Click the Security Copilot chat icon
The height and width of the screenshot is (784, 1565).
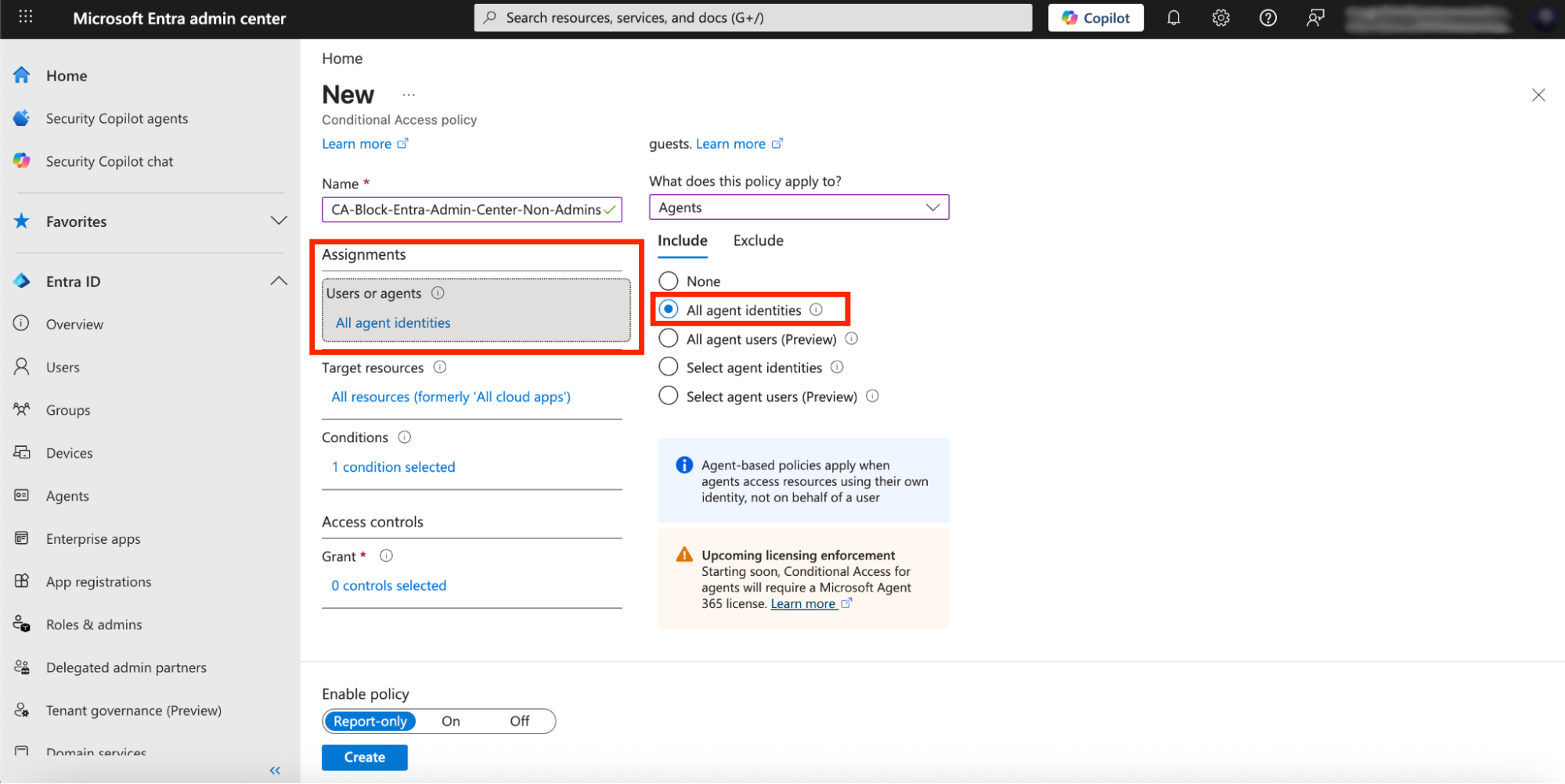[x=22, y=161]
